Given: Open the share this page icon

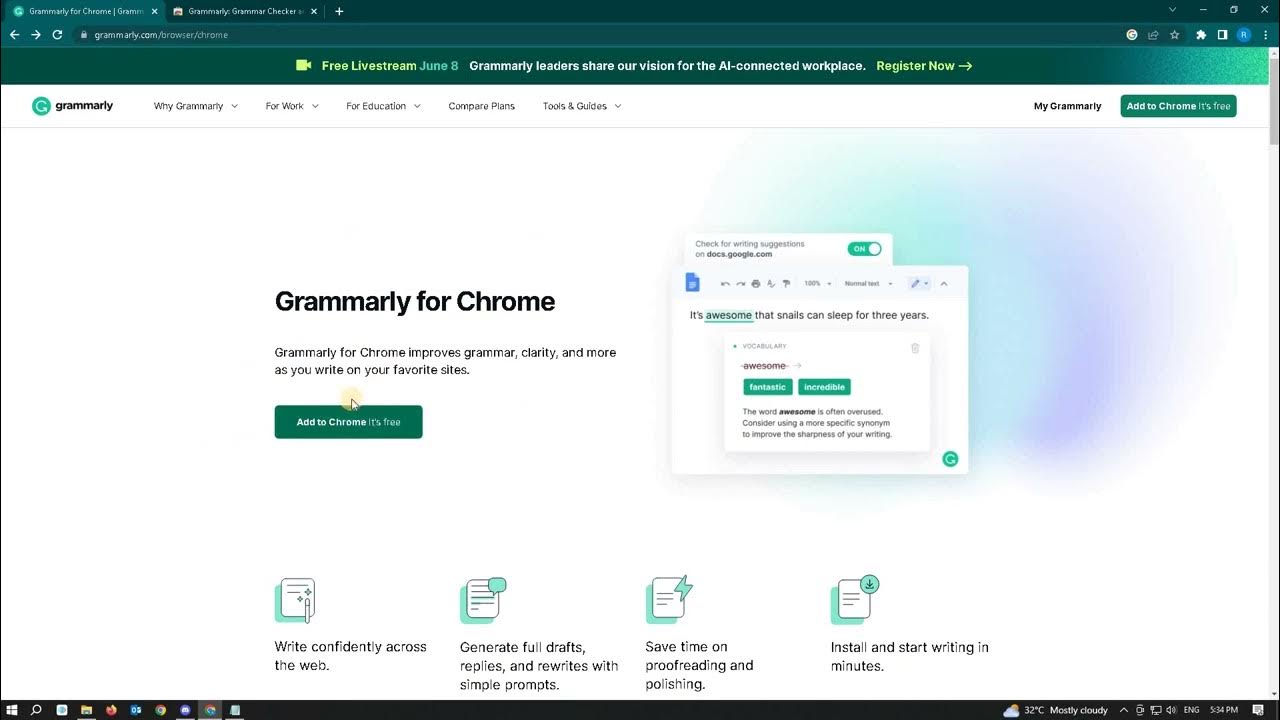Looking at the screenshot, I should coord(1153,34).
